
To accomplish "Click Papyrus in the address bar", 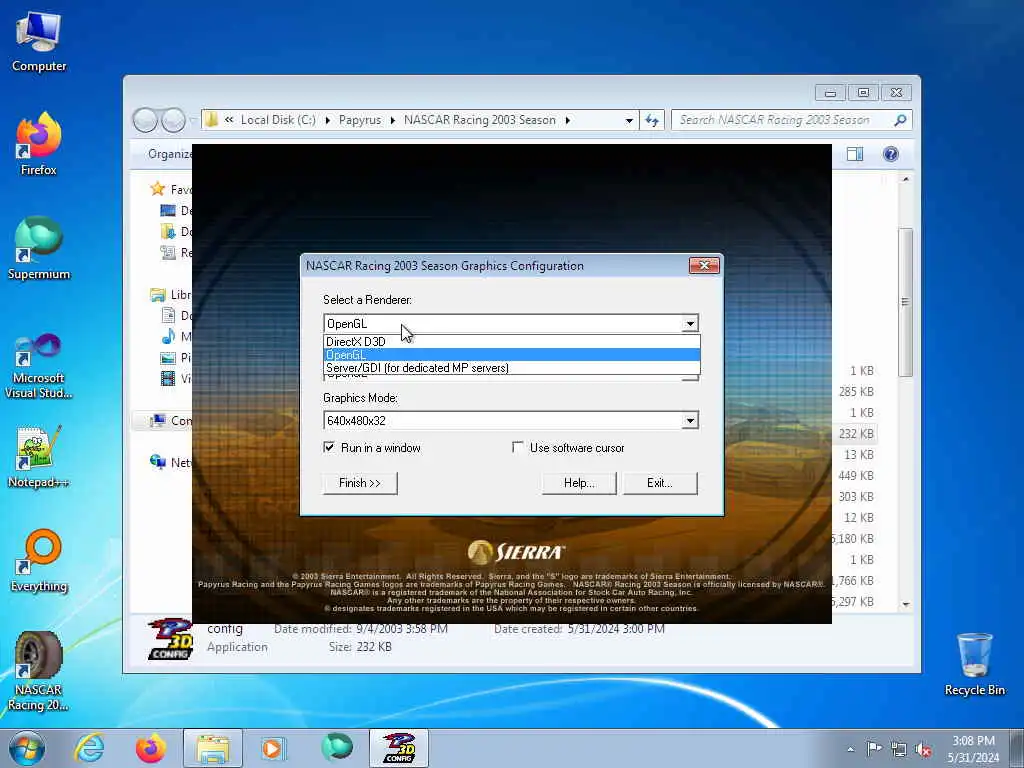I will coord(360,120).
